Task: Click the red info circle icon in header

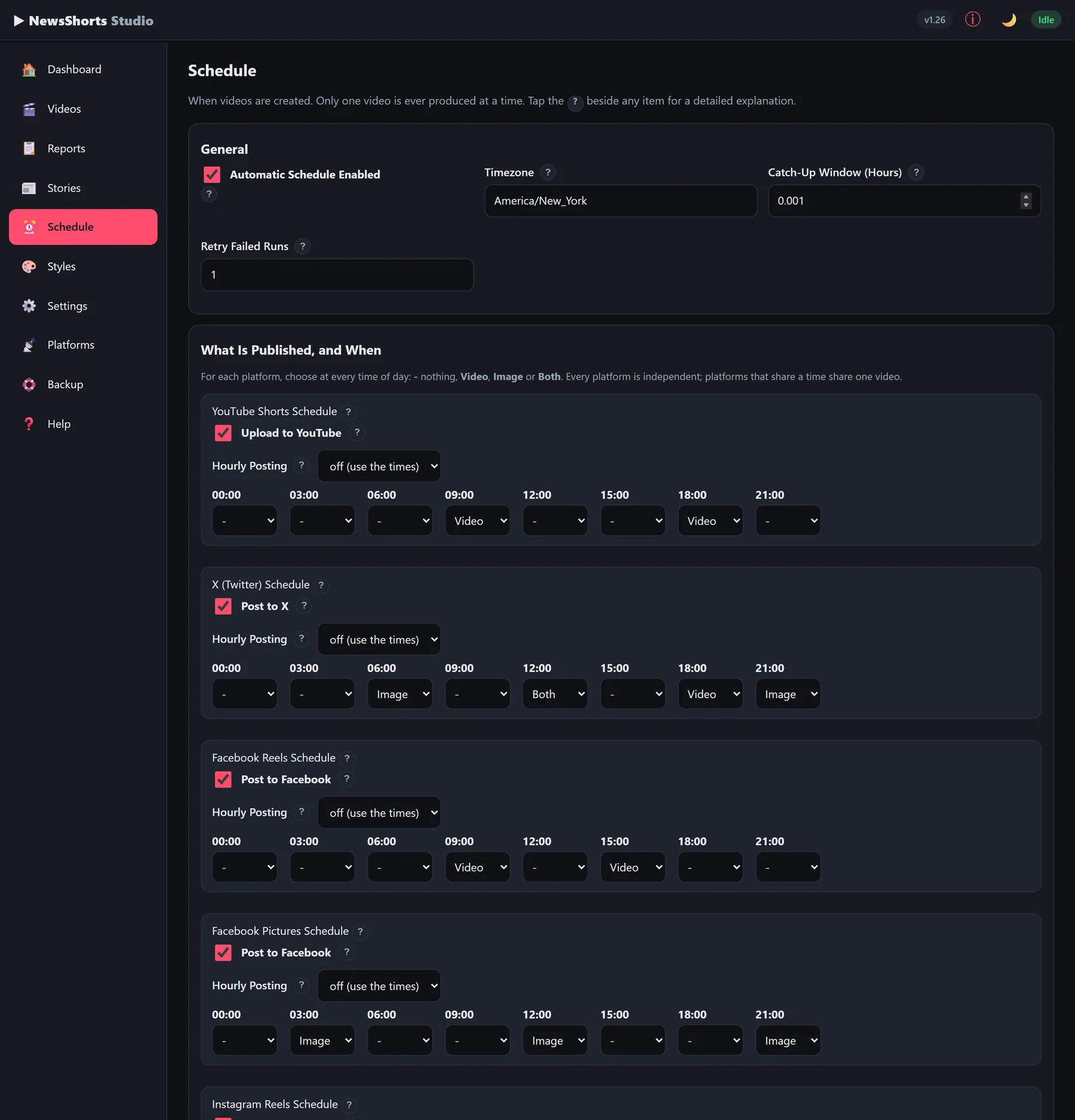Action: 972,20
